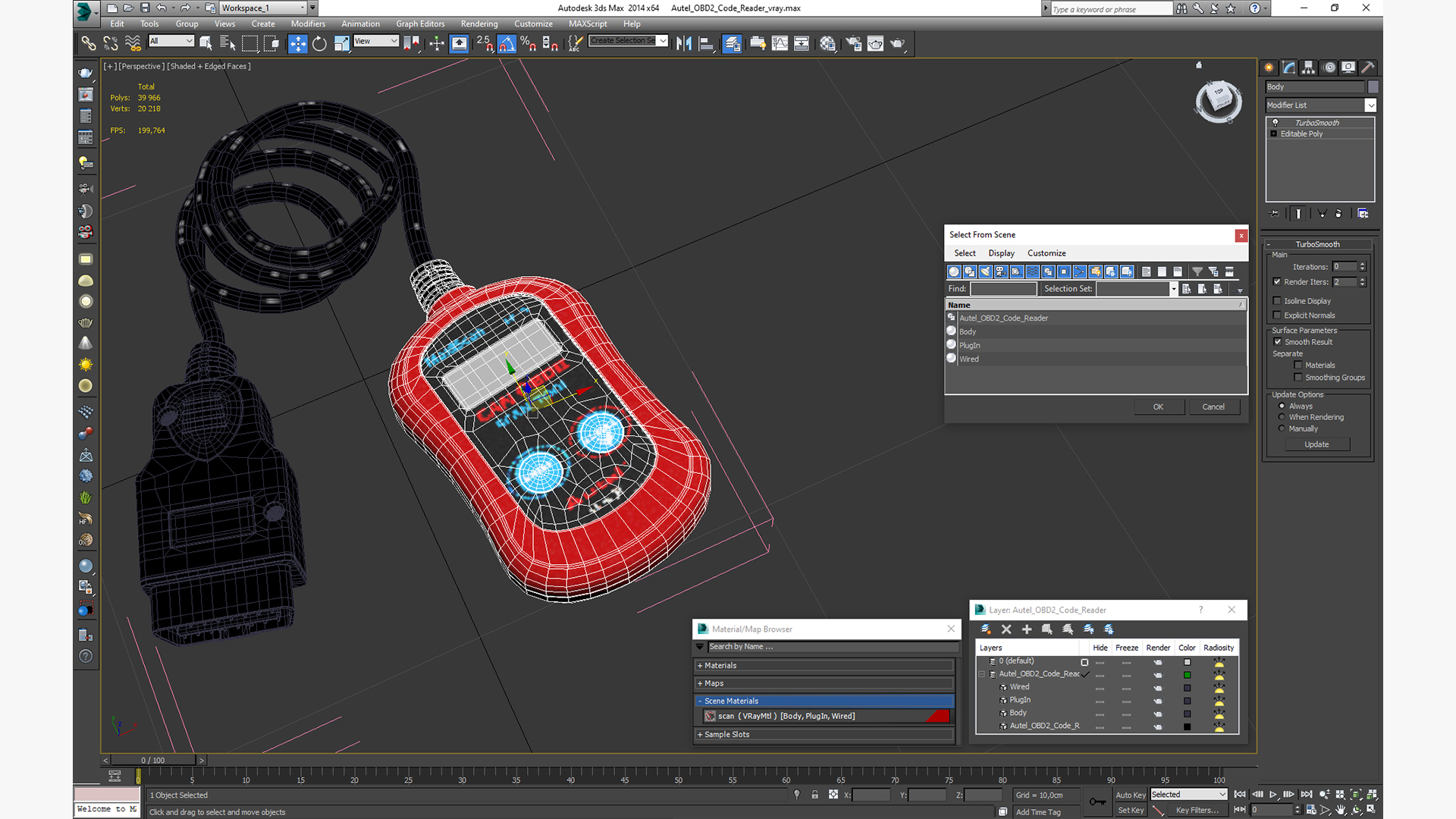The image size is (1456, 819).
Task: Click the Mirror tool icon
Action: [684, 43]
